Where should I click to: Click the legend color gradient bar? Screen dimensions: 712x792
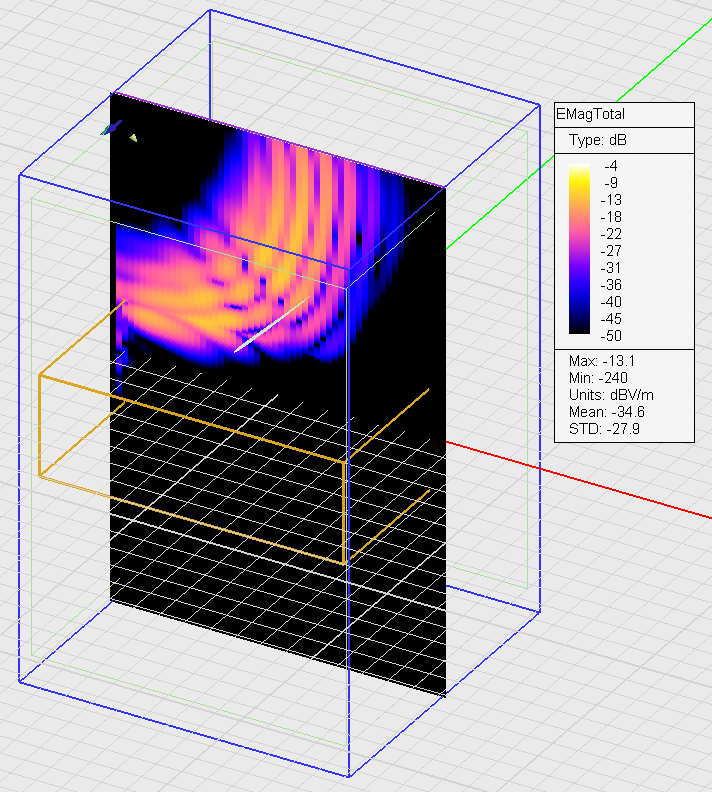579,247
